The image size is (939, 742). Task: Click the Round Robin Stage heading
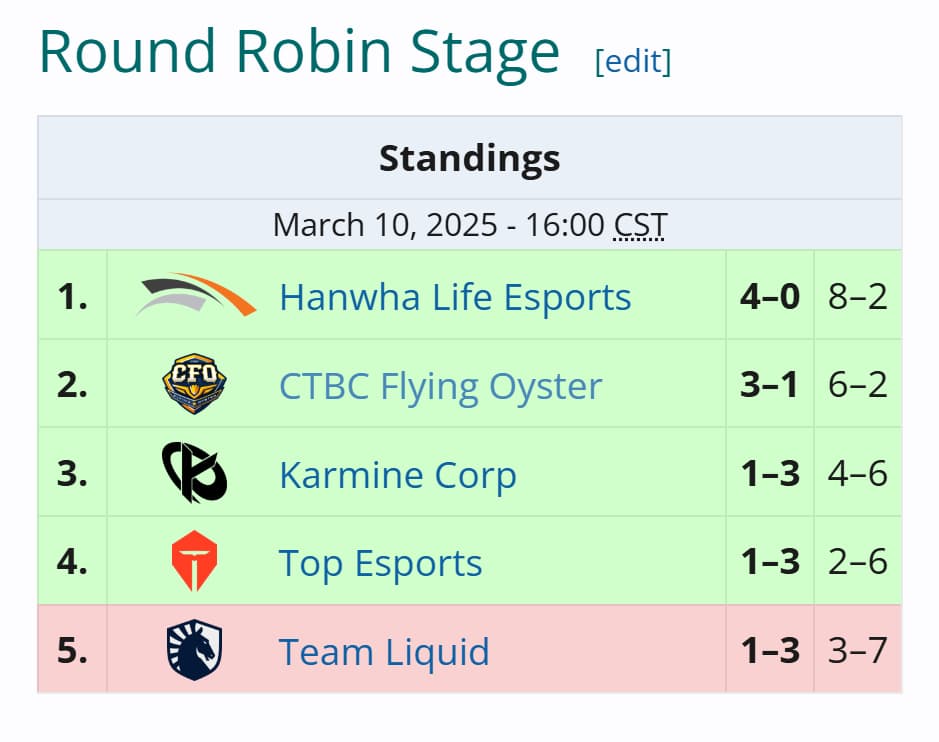click(x=298, y=52)
